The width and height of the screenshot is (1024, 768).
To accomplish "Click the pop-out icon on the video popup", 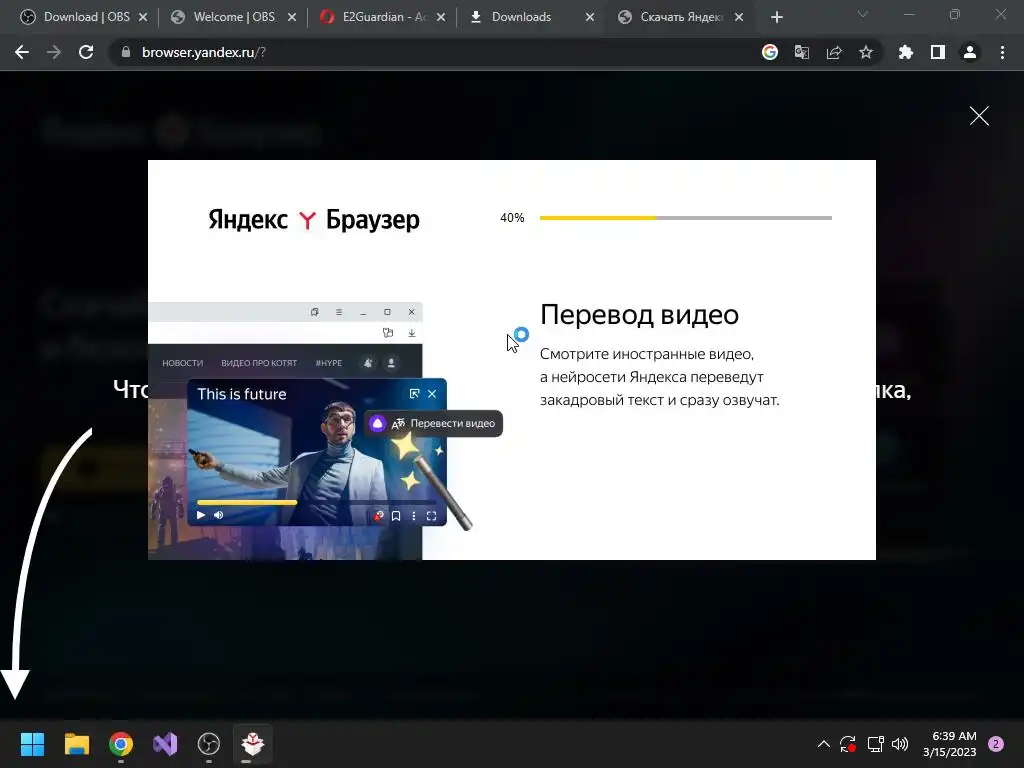I will click(414, 394).
